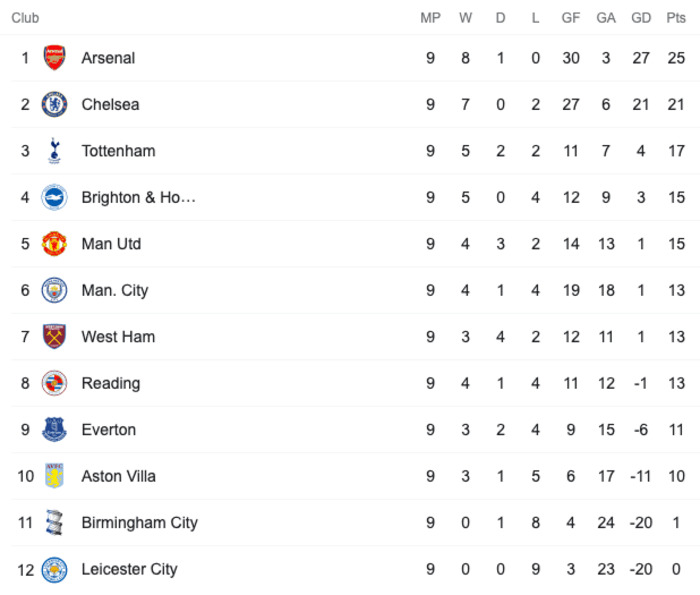This screenshot has height=595, width=700.
Task: Open the Leicester City team link
Action: tap(129, 570)
